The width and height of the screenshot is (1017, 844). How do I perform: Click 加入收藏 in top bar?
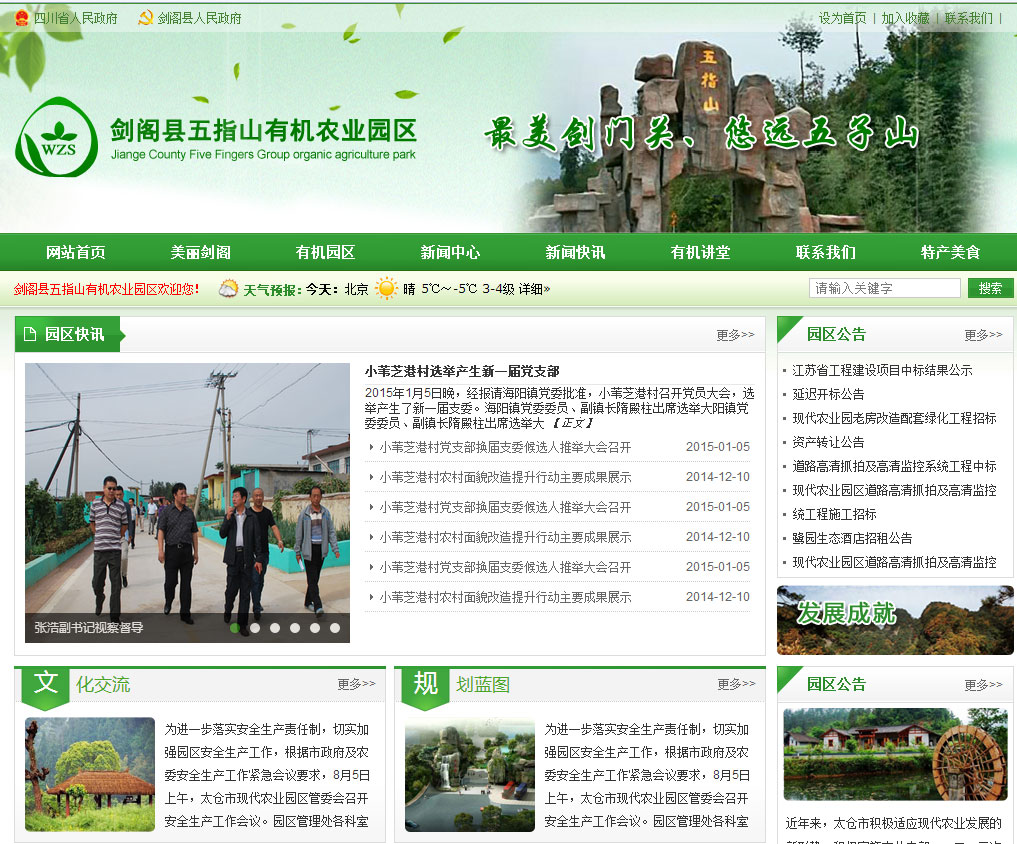(905, 18)
